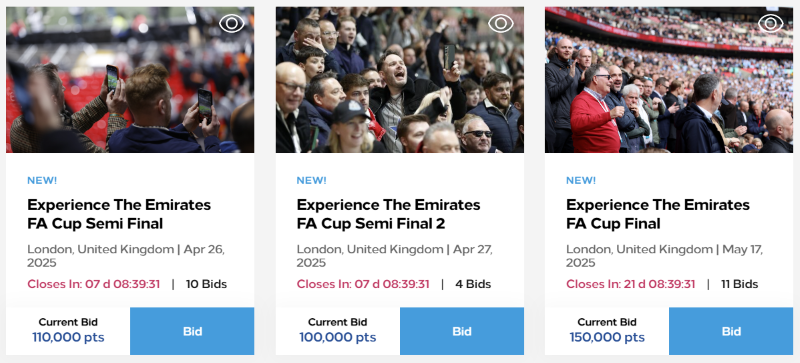
Task: Select the 11 Bids count
Action: coord(739,284)
